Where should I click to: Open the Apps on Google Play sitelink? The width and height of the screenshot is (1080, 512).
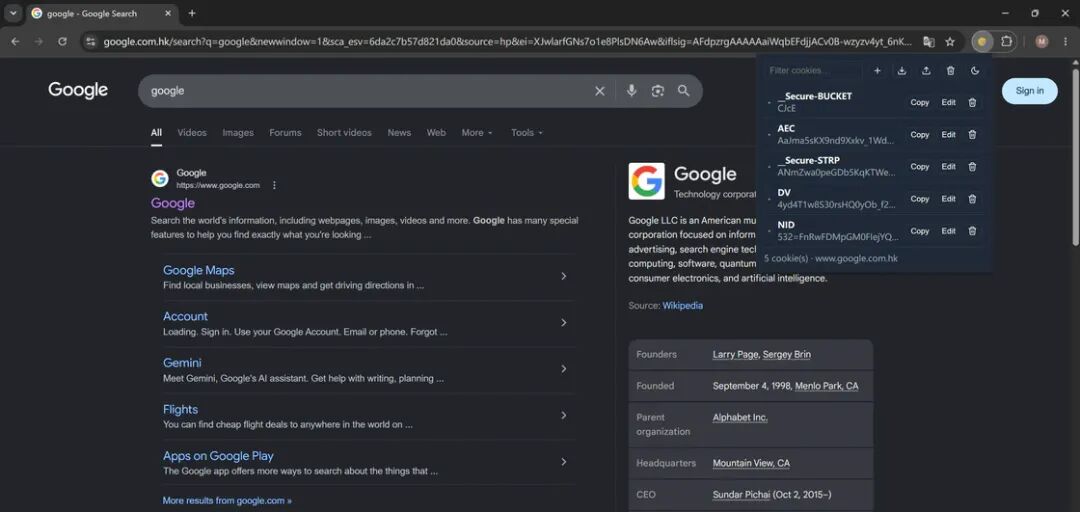(x=218, y=455)
